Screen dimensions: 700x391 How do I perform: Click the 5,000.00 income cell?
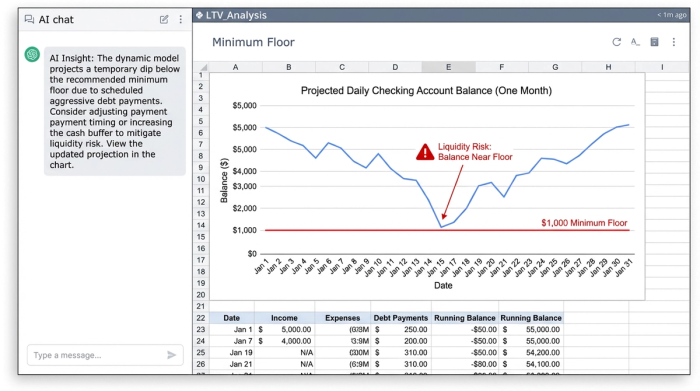click(x=284, y=329)
